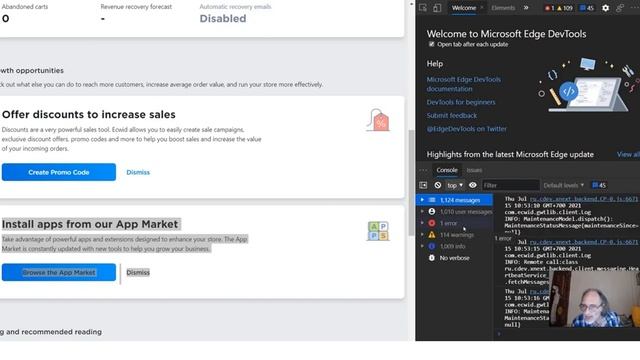640x360 pixels.
Task: Open second ru.cdev.xnext.backend source link
Action: pyautogui.click(x=583, y=242)
